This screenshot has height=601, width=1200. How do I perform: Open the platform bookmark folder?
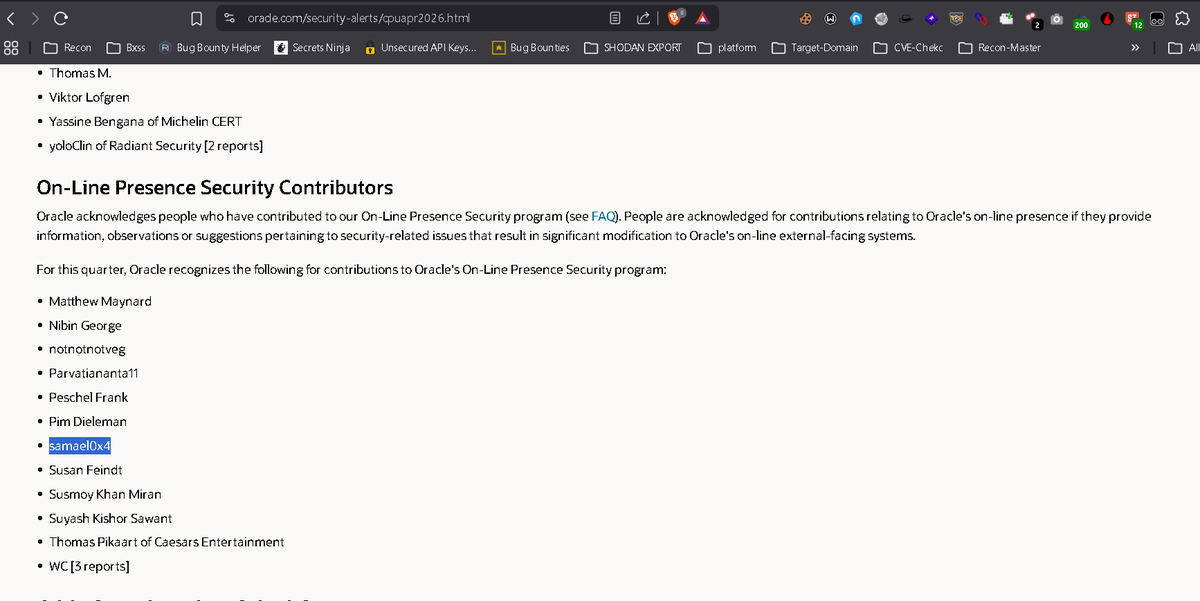pos(727,47)
